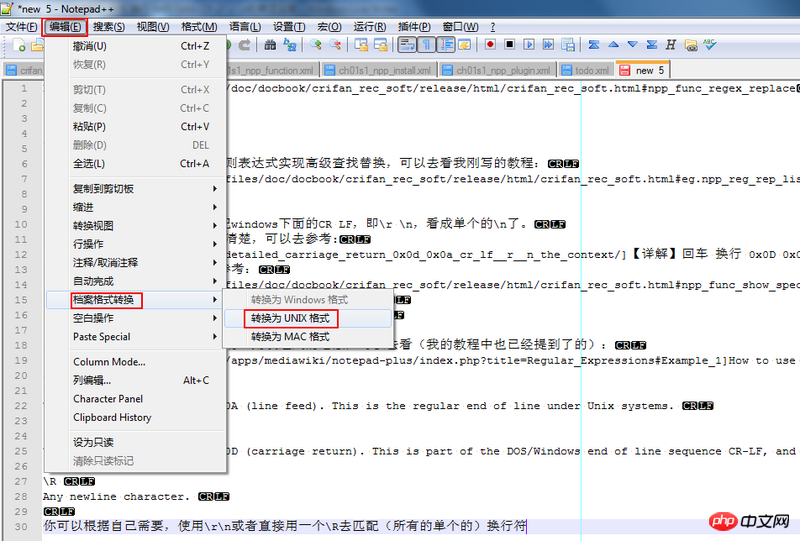
Task: Click save recorded macro icon
Action: (x=568, y=44)
